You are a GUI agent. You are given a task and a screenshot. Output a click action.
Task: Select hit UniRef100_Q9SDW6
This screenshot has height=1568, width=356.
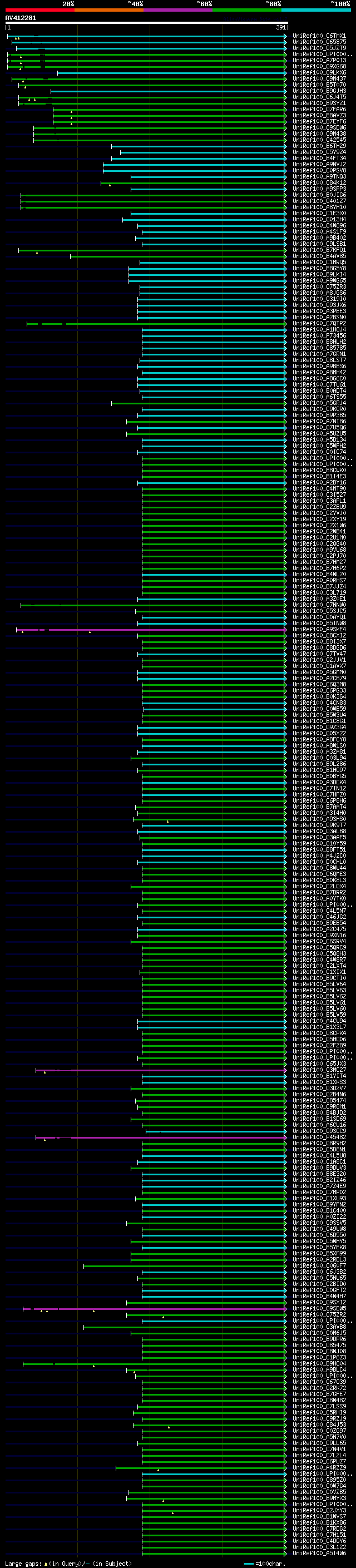click(x=319, y=128)
